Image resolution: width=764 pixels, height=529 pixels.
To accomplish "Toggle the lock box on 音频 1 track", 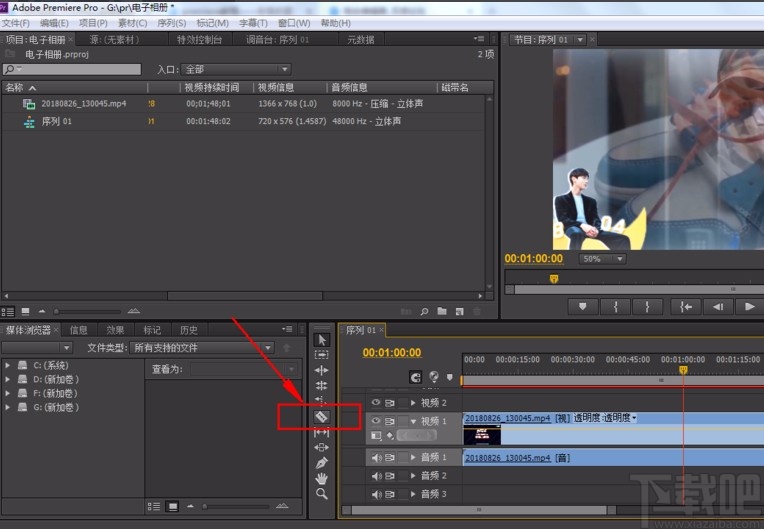I will (x=403, y=457).
